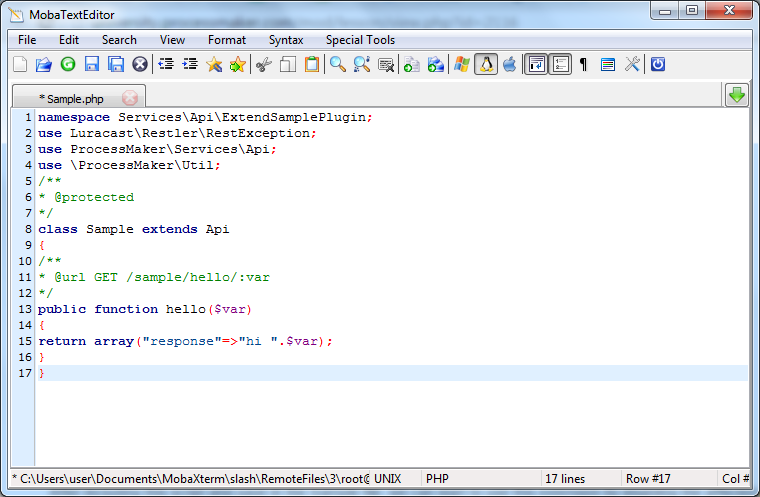The height and width of the screenshot is (497, 760).
Task: Open the Special Tools menu
Action: click(x=360, y=40)
